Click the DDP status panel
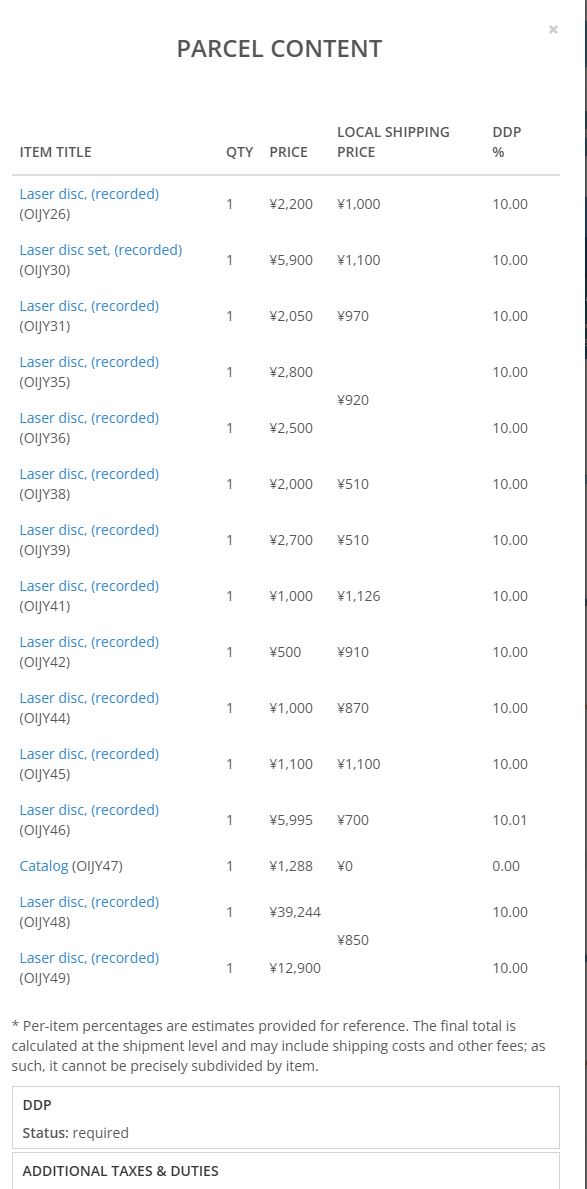 click(286, 1118)
